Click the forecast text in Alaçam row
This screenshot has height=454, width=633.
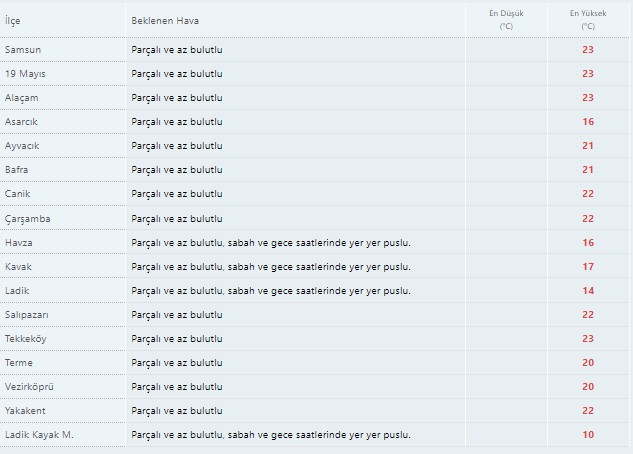(x=177, y=98)
